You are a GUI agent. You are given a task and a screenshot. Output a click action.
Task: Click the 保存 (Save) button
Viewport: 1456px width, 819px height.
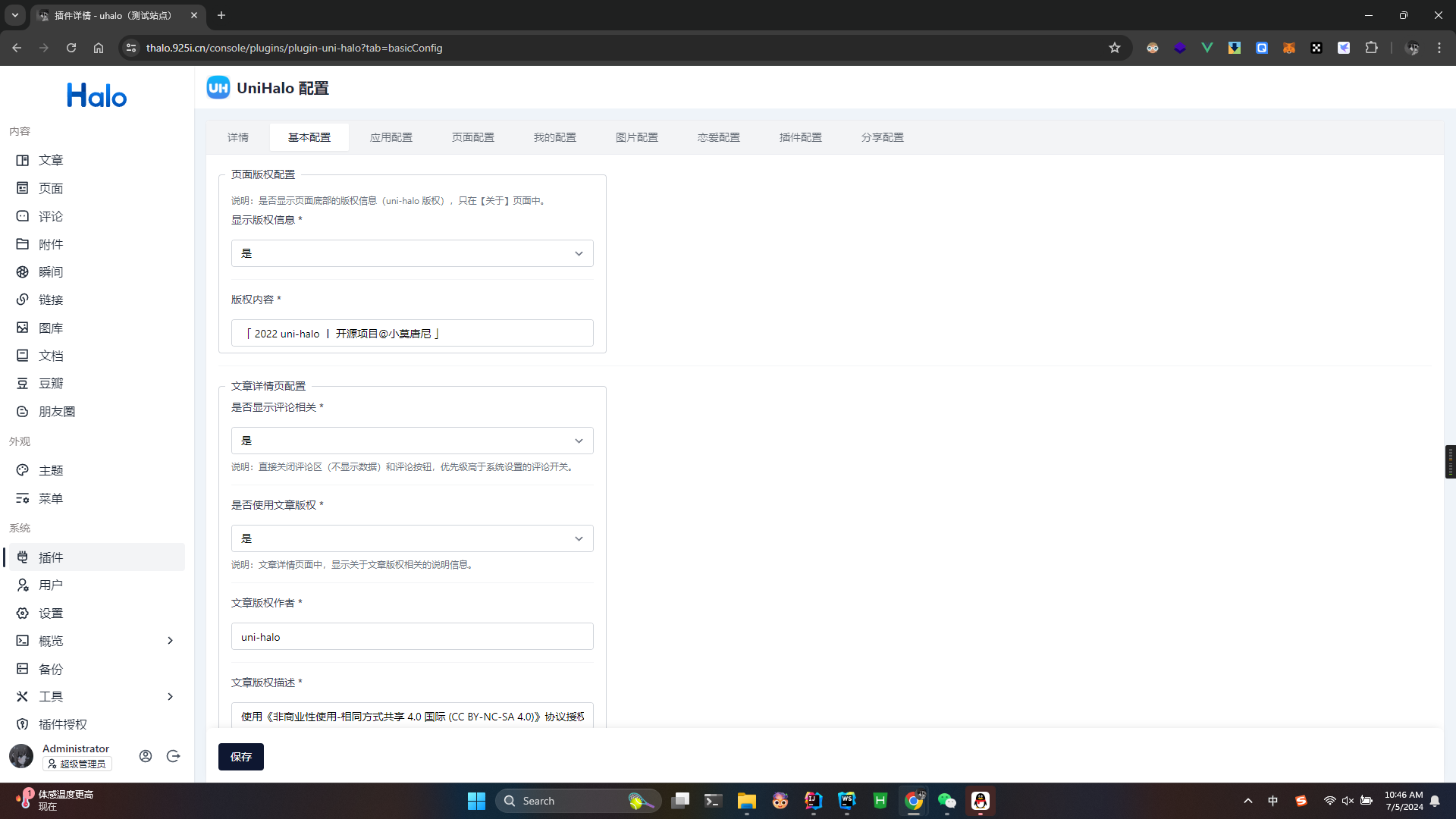(241, 756)
